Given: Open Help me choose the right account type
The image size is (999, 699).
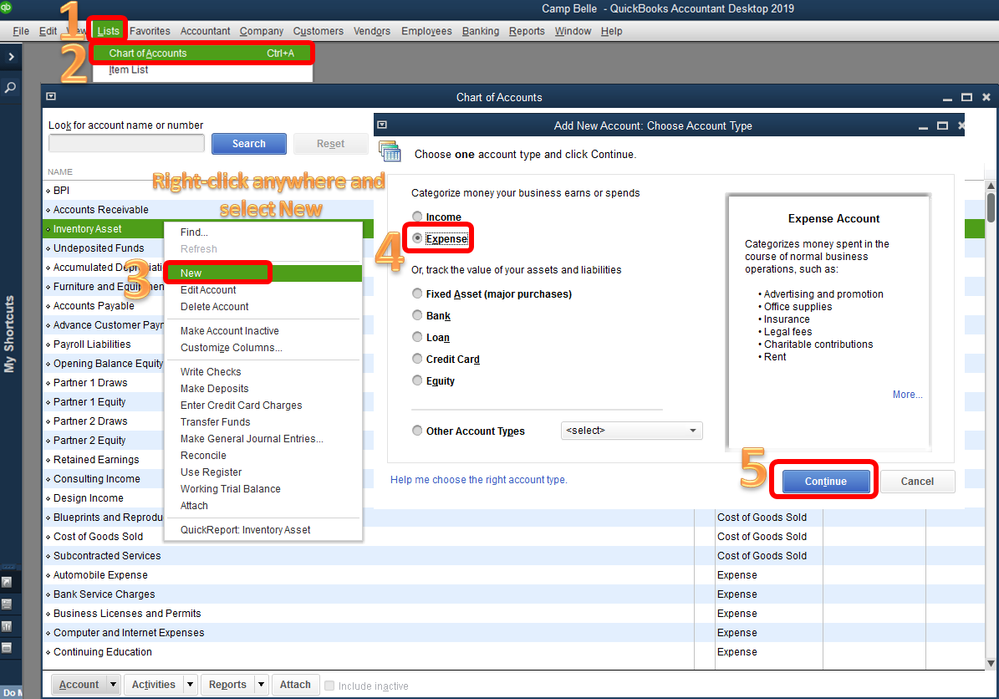Looking at the screenshot, I should click(x=478, y=479).
